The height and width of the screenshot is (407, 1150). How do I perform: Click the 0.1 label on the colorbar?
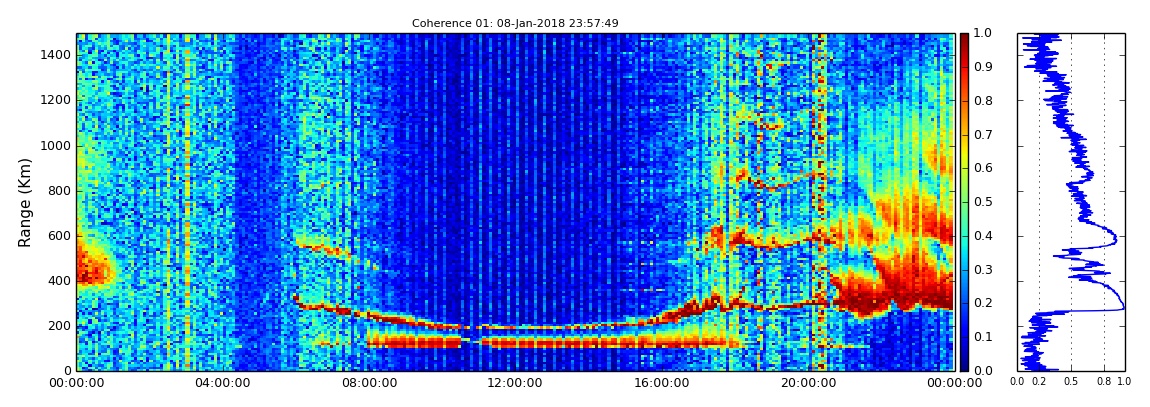tap(981, 337)
